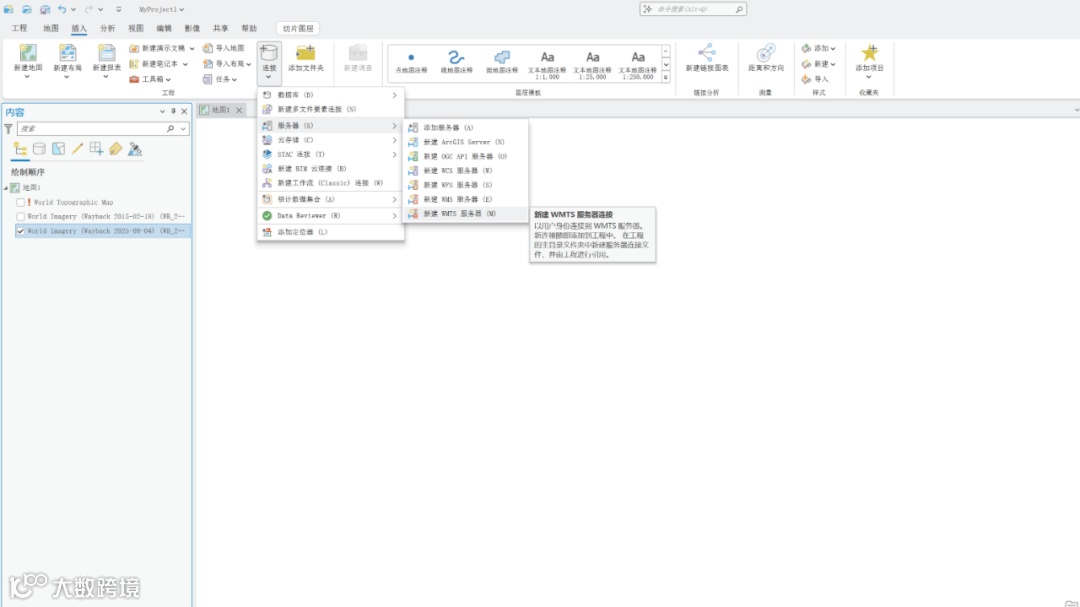This screenshot has height=607, width=1080.
Task: Select 点地图注释 point map notes template
Action: tap(411, 62)
